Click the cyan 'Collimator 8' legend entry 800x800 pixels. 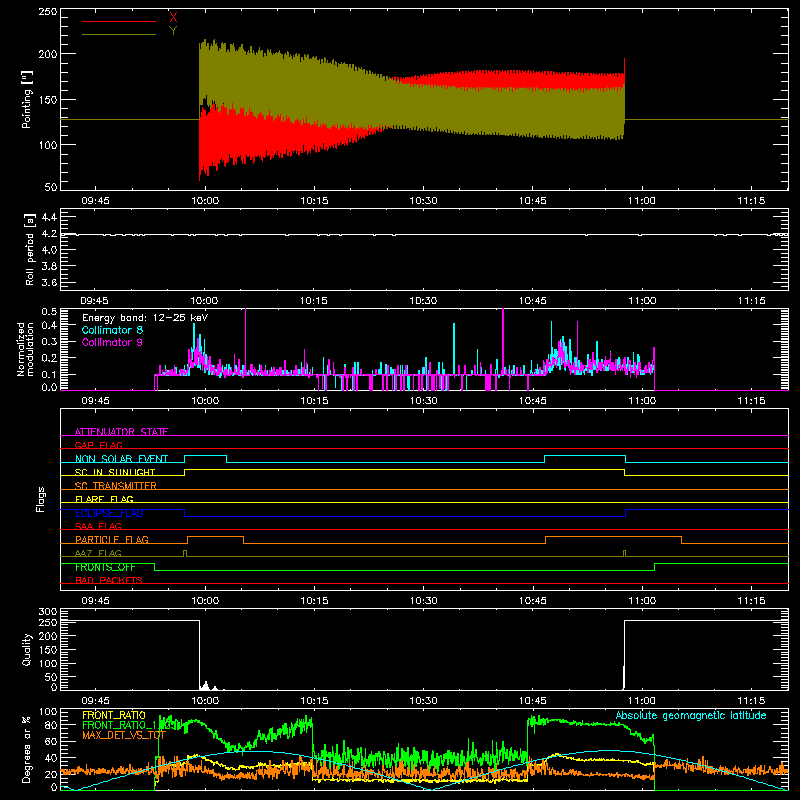[x=112, y=330]
